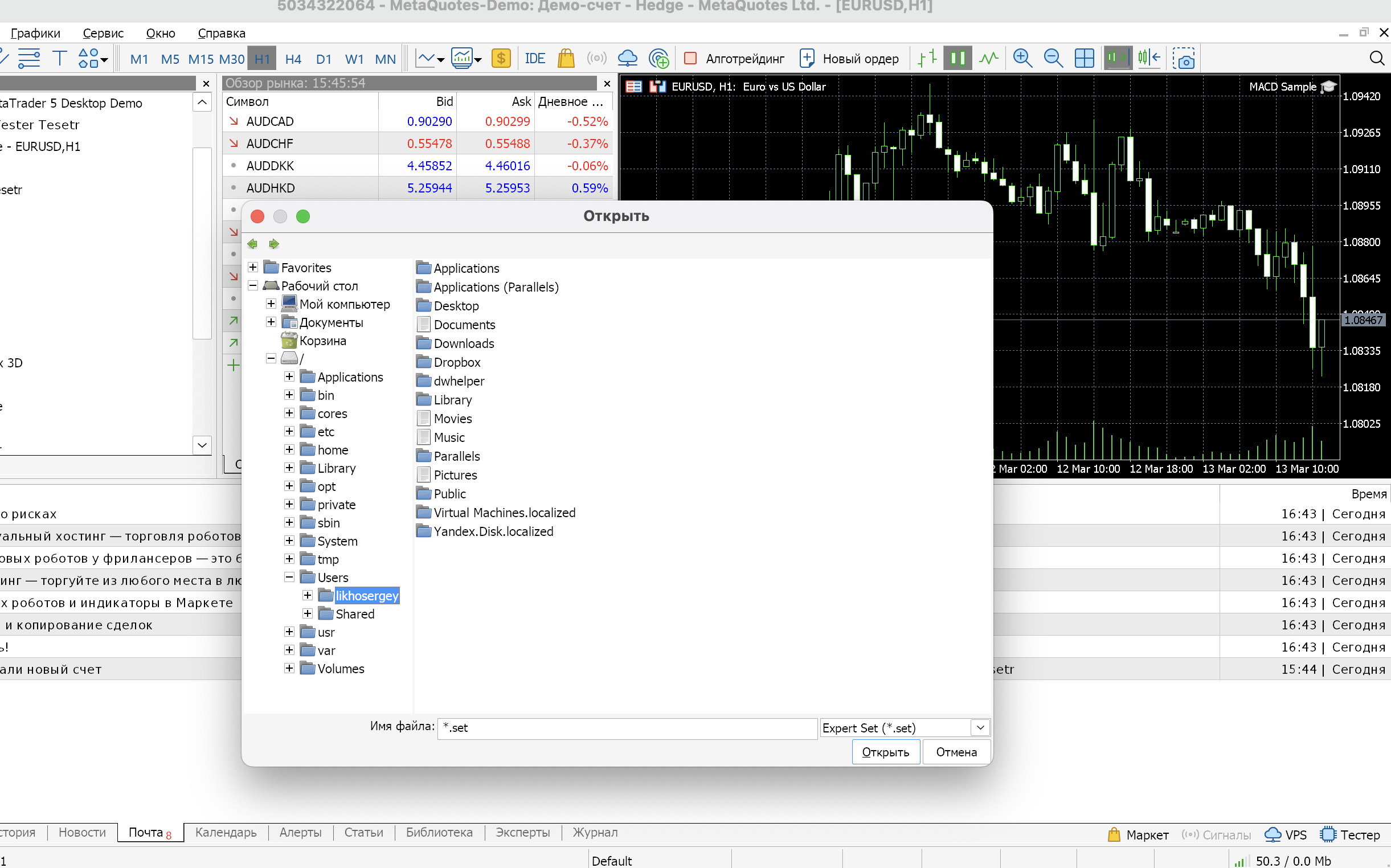The image size is (1391, 868).
Task: Switch to the Календарь tab
Action: click(226, 833)
